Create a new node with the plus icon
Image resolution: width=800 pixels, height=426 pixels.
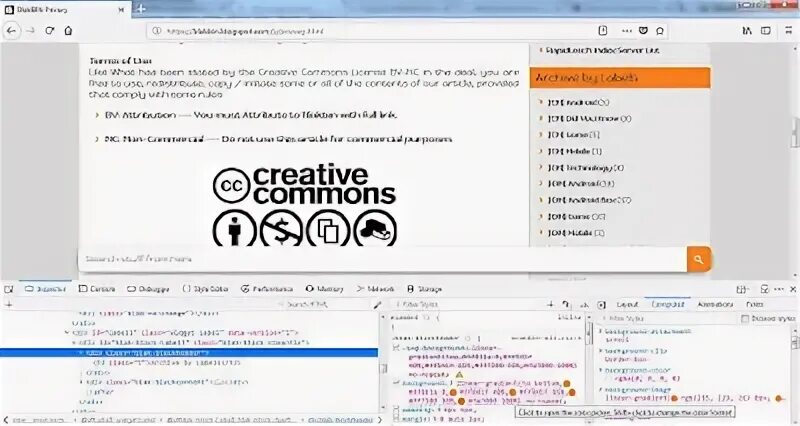click(x=9, y=305)
